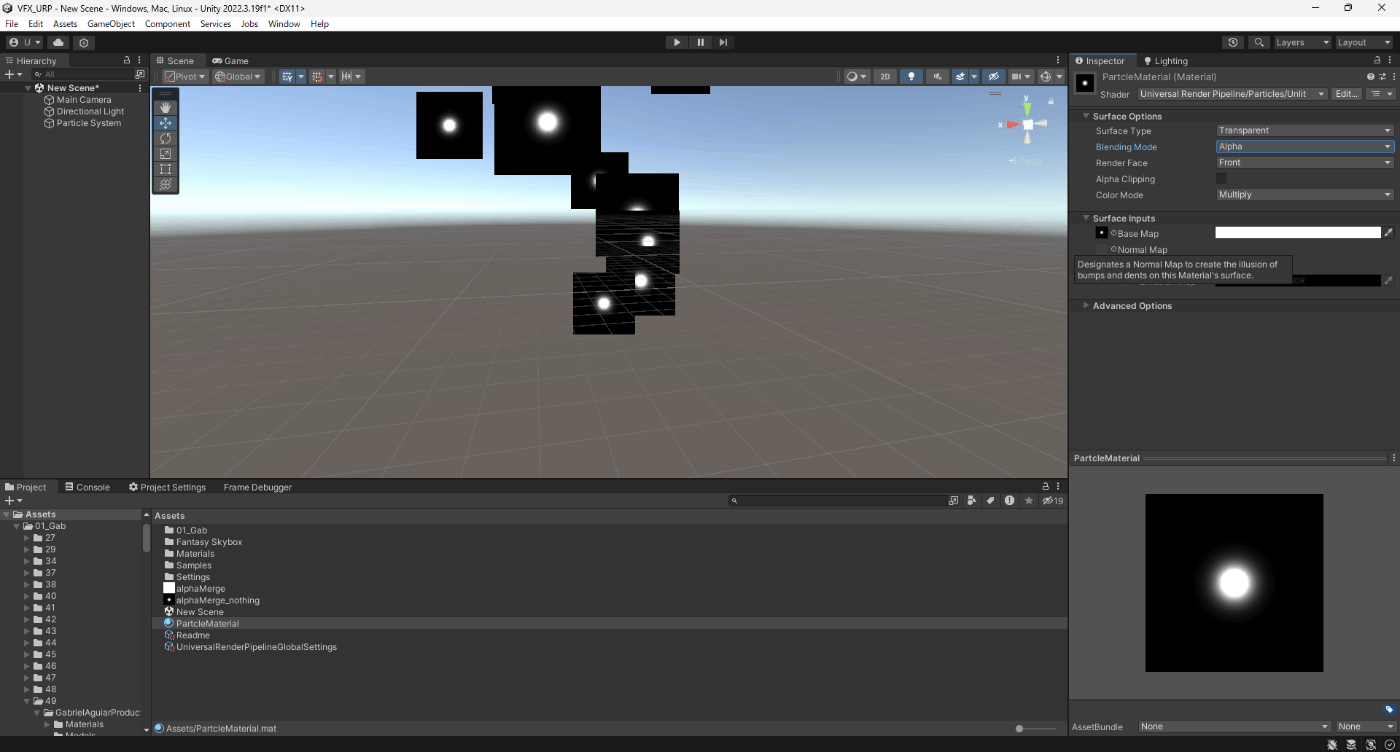Open the Window menu
The width and height of the screenshot is (1400, 752).
coord(284,23)
